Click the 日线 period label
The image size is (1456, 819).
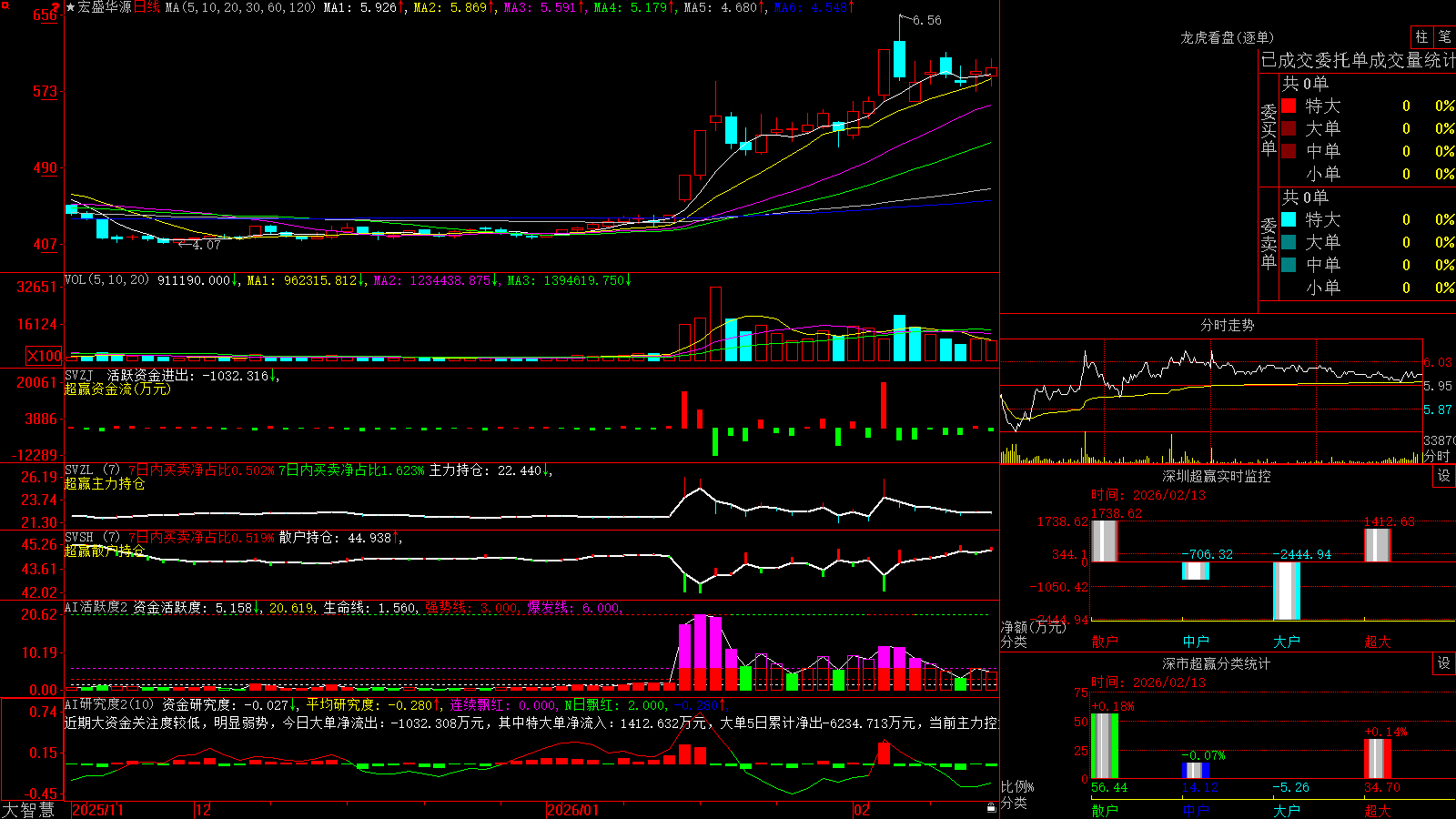(x=147, y=7)
